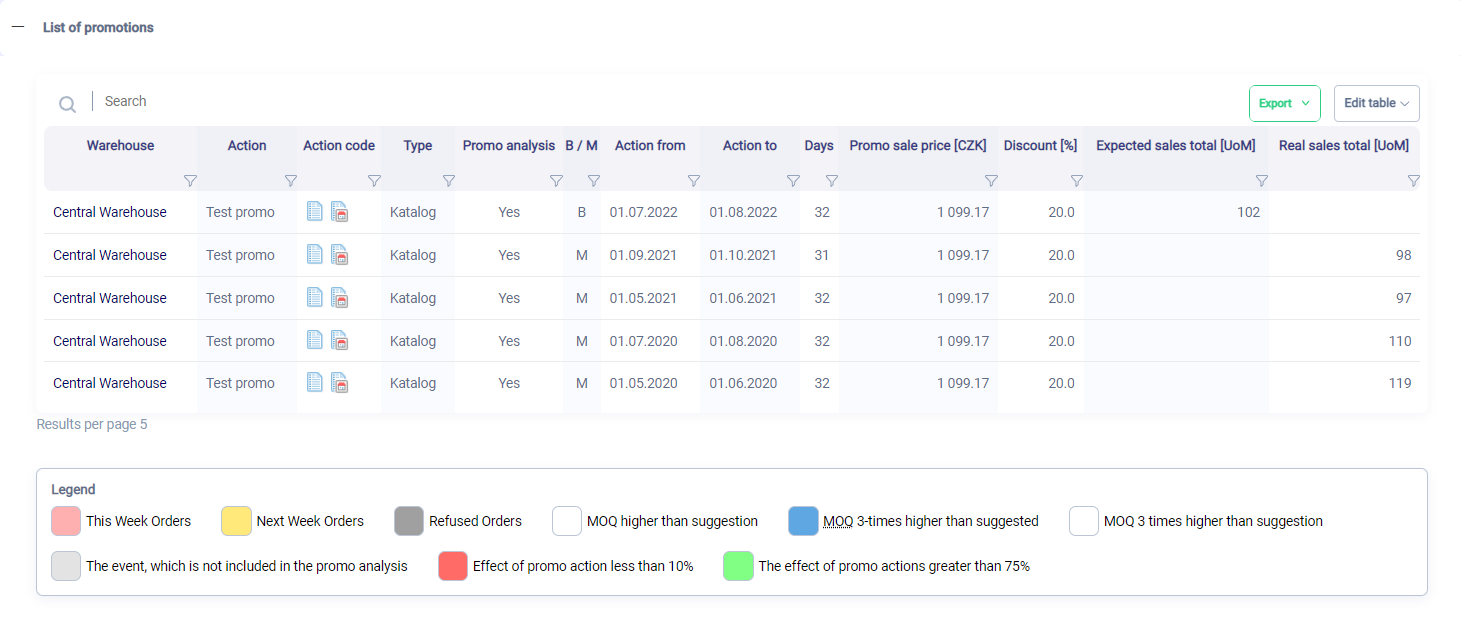Open calendar document icon for 01.09.2021 promo
This screenshot has width=1461, height=633.
click(x=340, y=255)
